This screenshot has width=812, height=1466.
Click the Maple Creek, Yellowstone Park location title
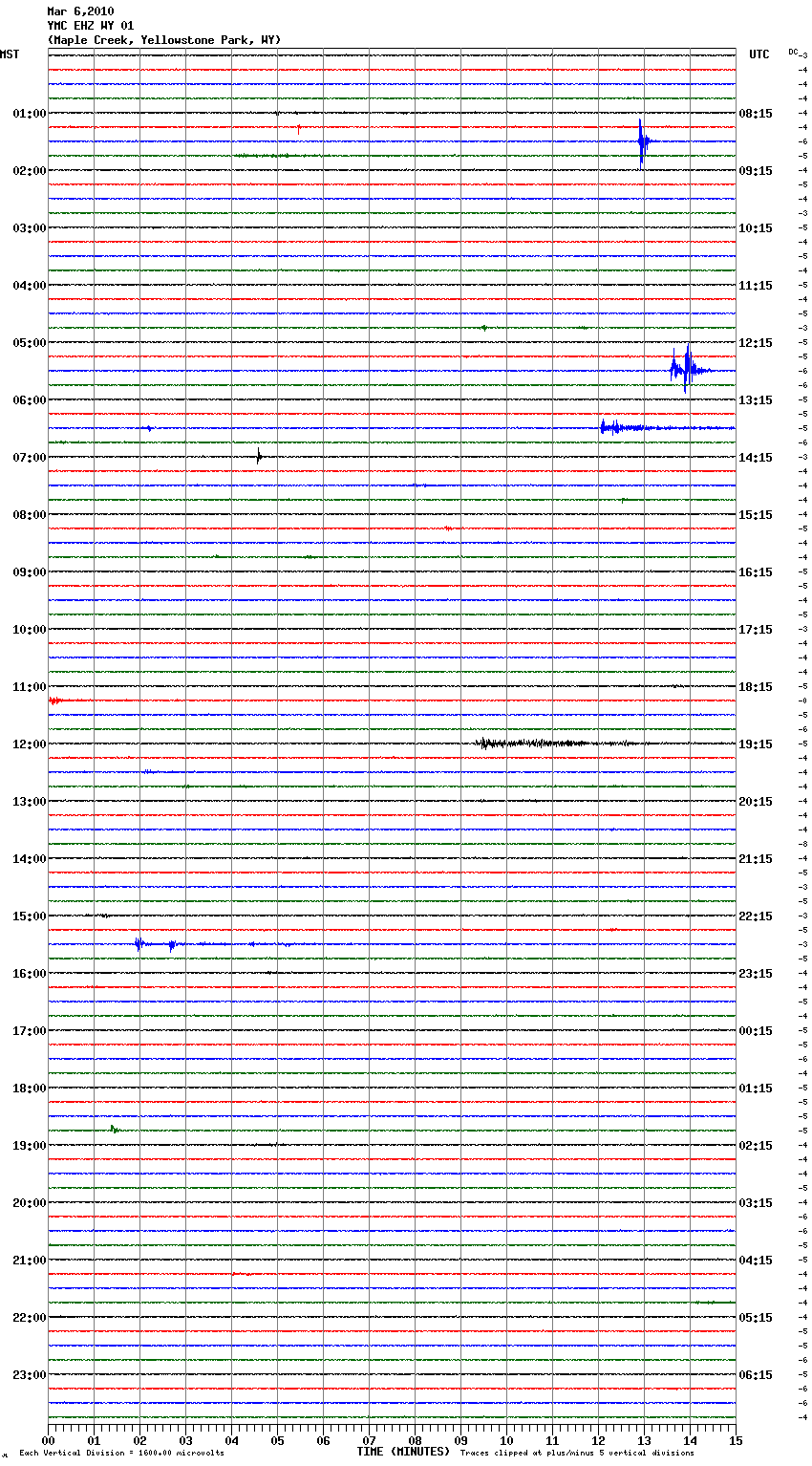[x=164, y=40]
